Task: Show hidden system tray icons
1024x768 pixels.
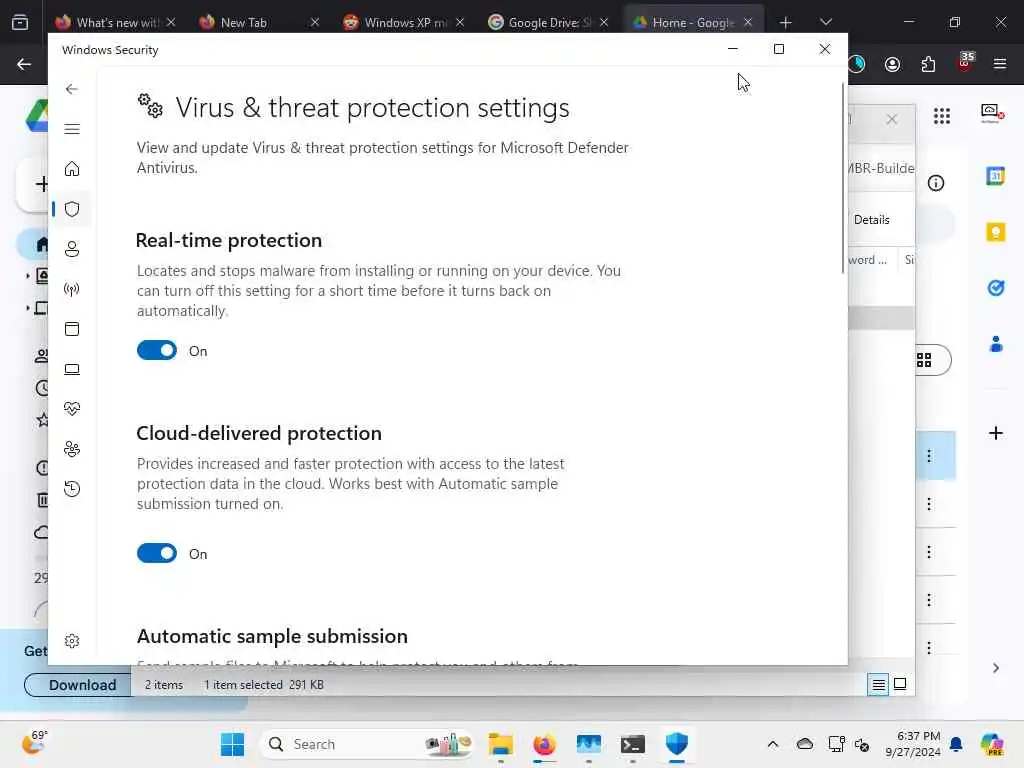Action: coord(773,744)
